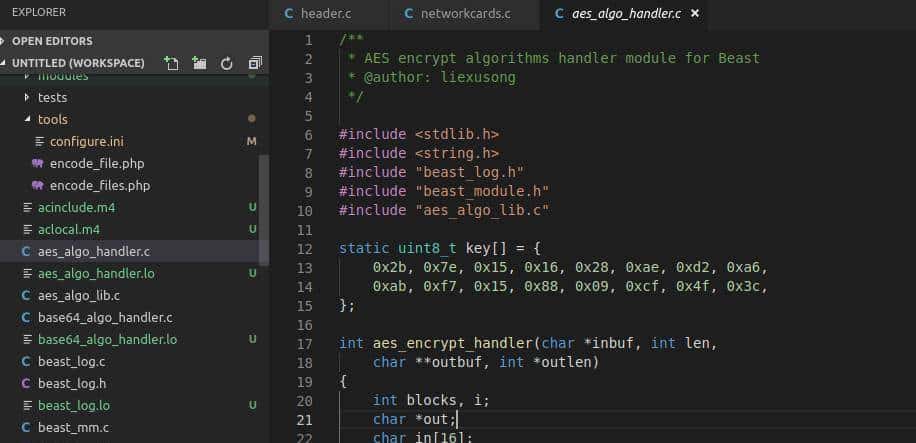916x443 pixels.
Task: Click the EXPLORER panel title
Action: coord(39,12)
